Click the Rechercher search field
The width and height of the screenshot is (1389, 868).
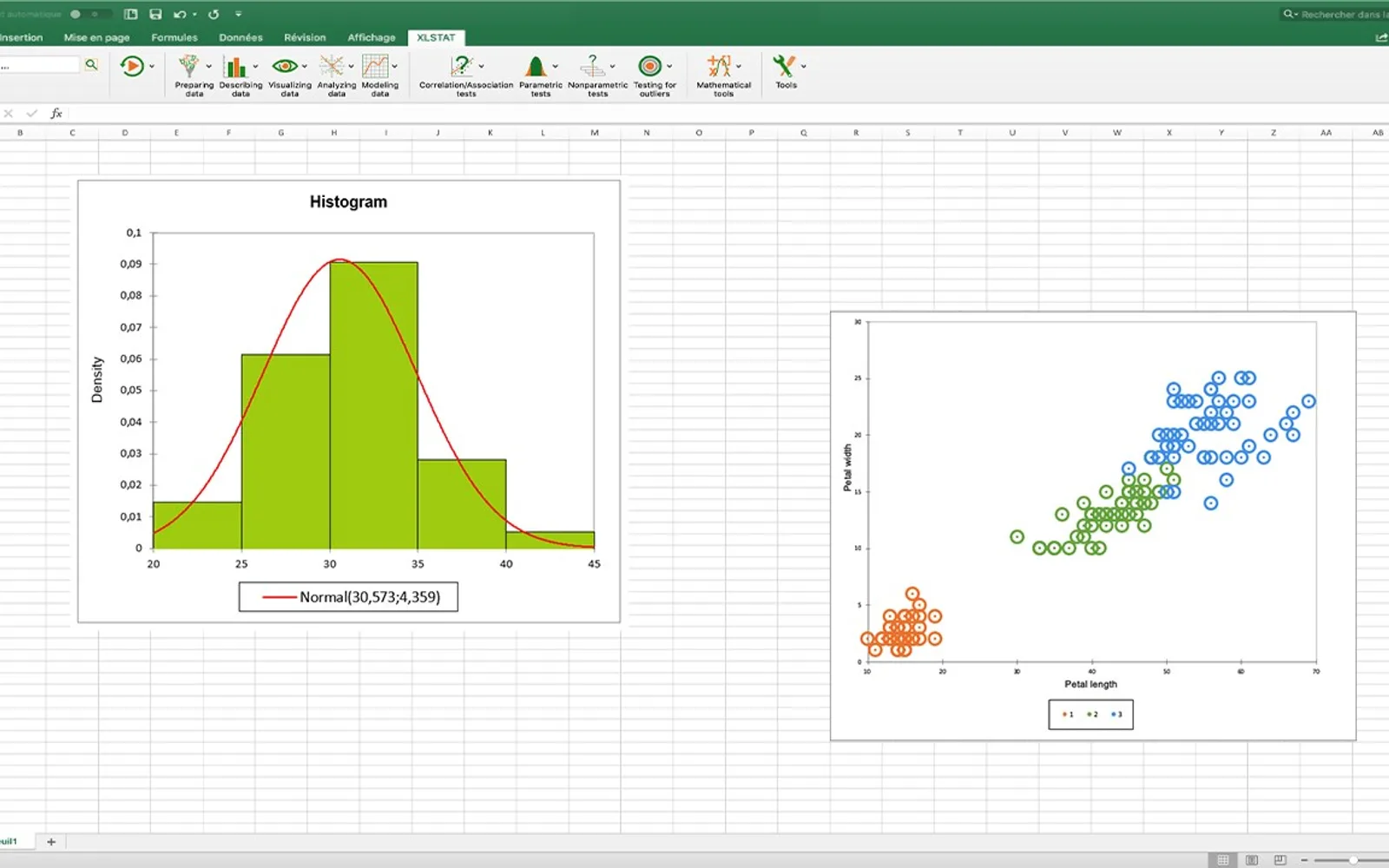(x=1335, y=14)
